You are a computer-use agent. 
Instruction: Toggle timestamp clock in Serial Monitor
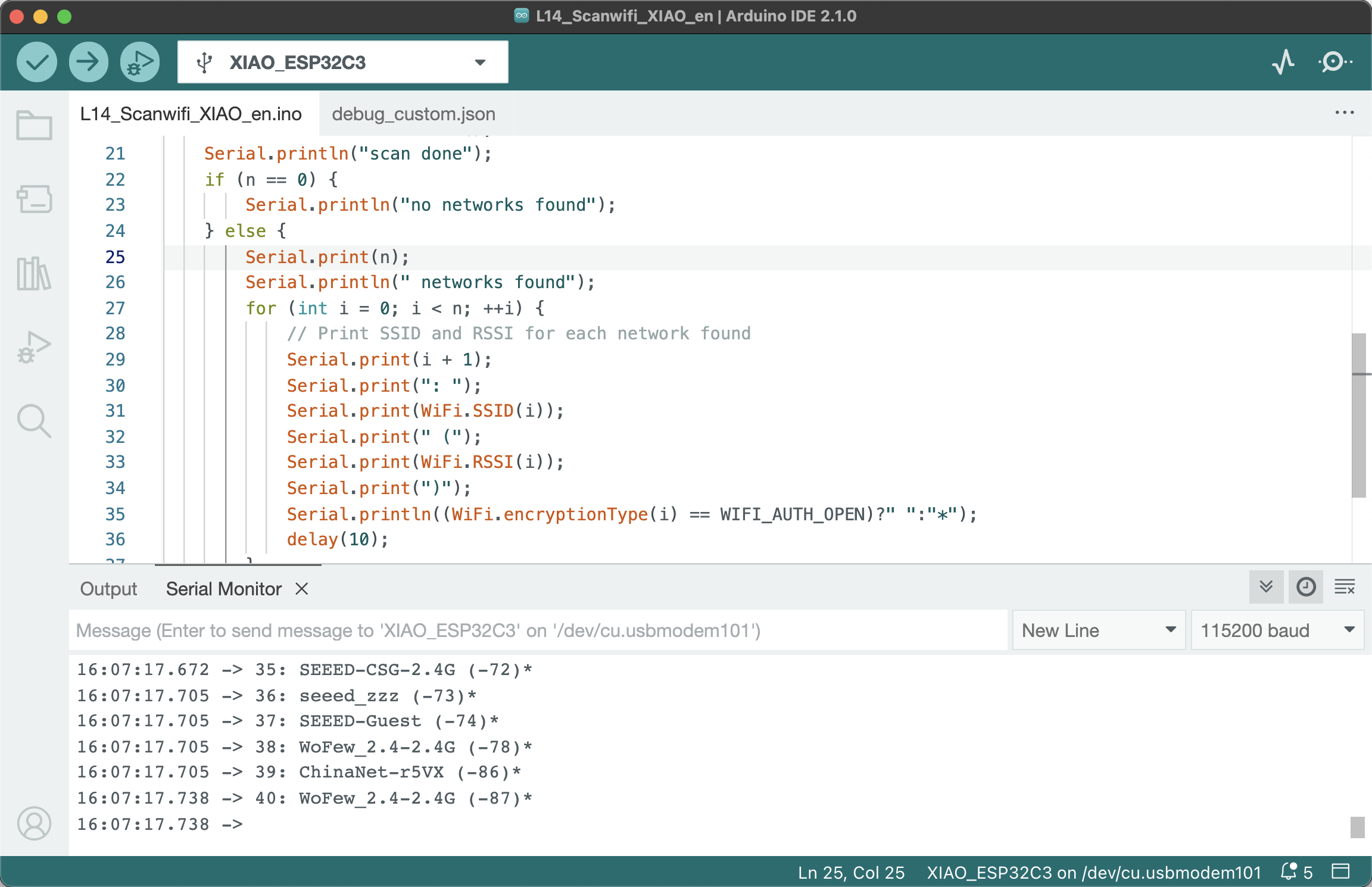(x=1306, y=588)
